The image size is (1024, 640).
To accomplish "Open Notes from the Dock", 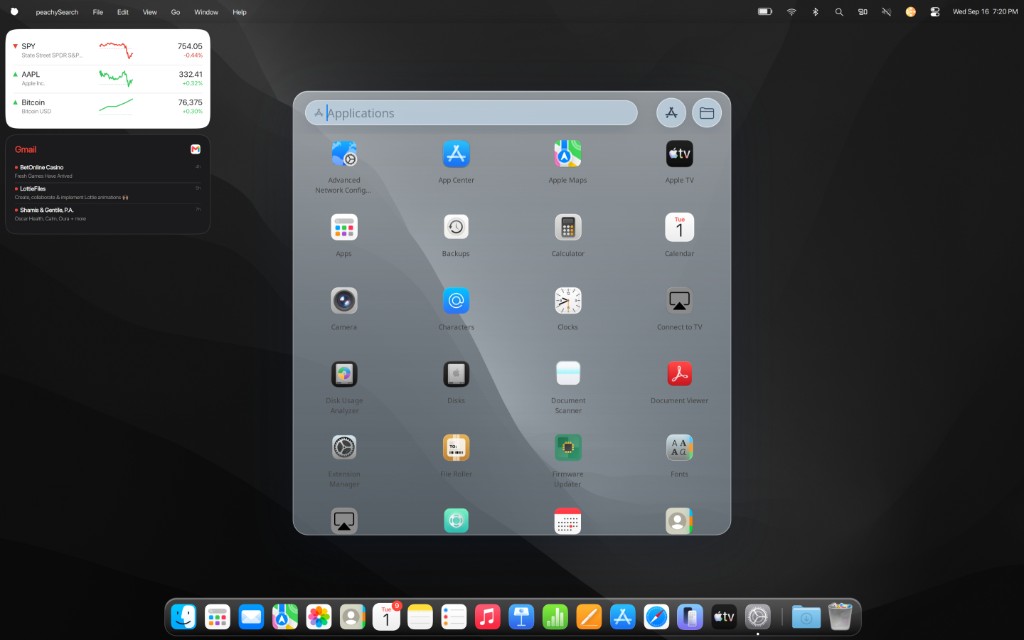I will click(x=420, y=616).
